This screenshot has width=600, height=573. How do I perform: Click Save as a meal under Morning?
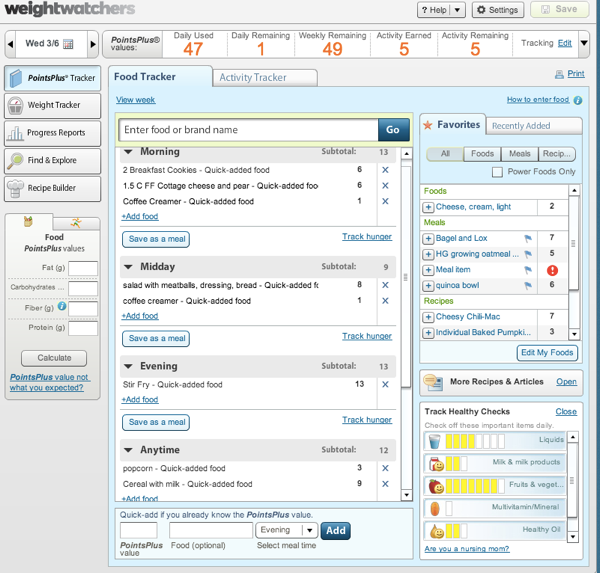[156, 239]
